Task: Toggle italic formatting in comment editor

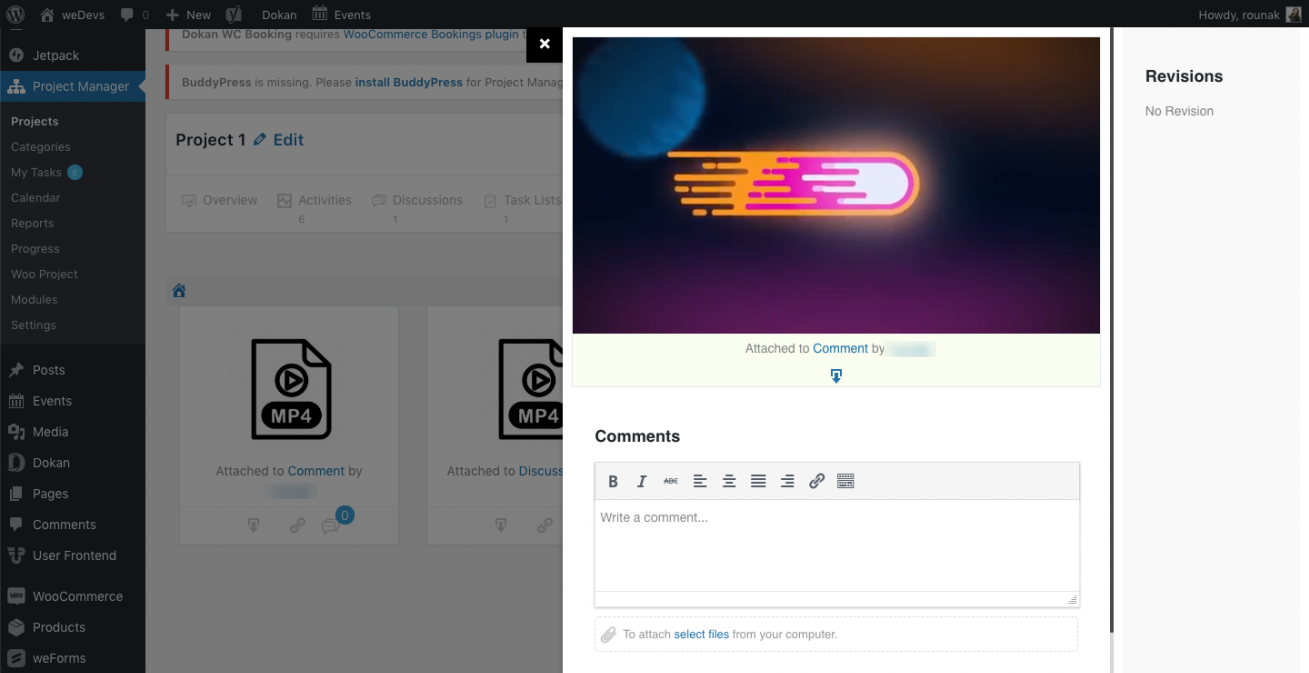Action: pyautogui.click(x=642, y=481)
